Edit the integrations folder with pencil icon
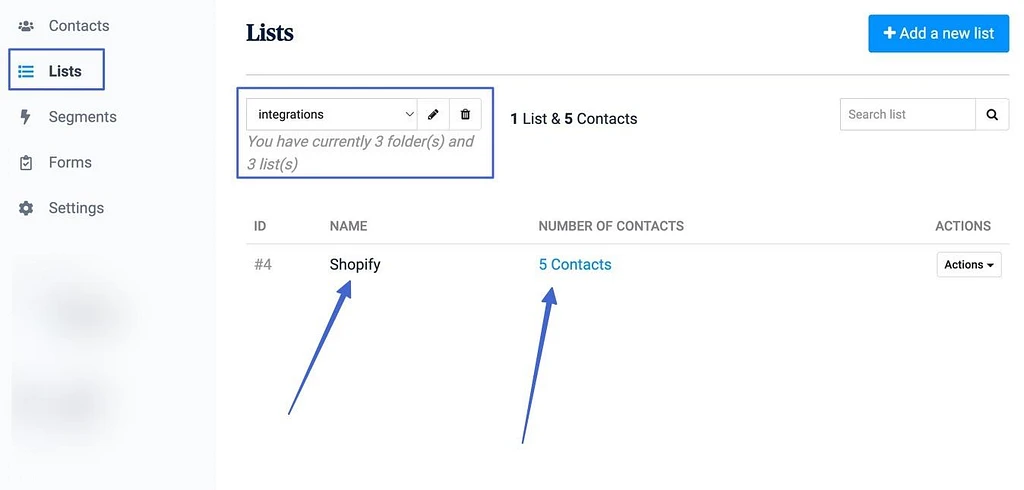The height and width of the screenshot is (490, 1024). (433, 114)
